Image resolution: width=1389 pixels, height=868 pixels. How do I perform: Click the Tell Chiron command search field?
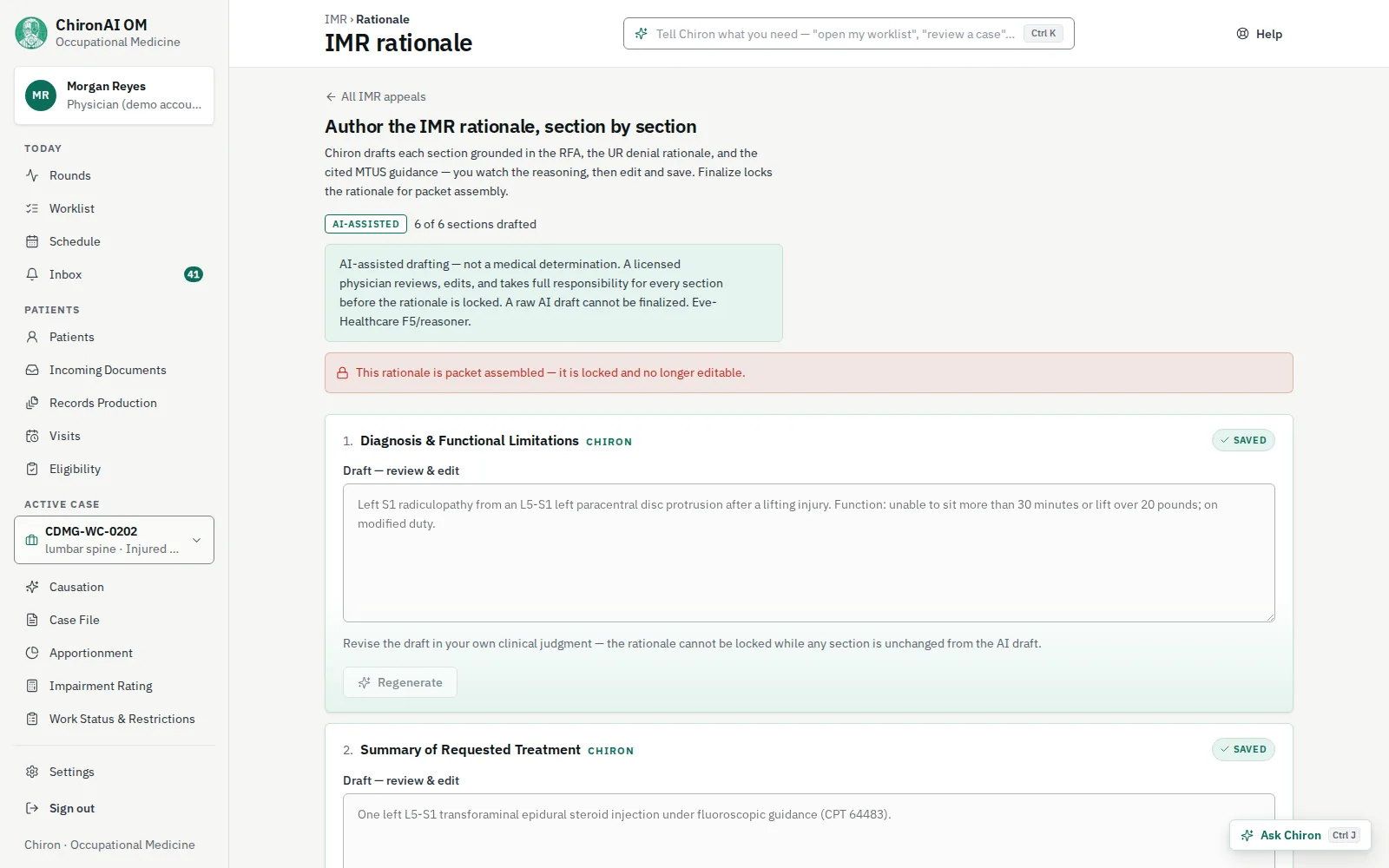[848, 34]
